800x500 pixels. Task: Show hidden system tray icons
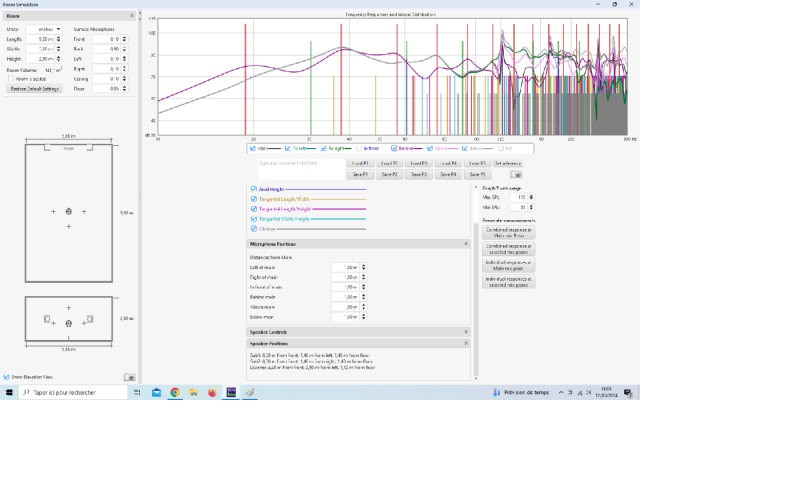561,392
